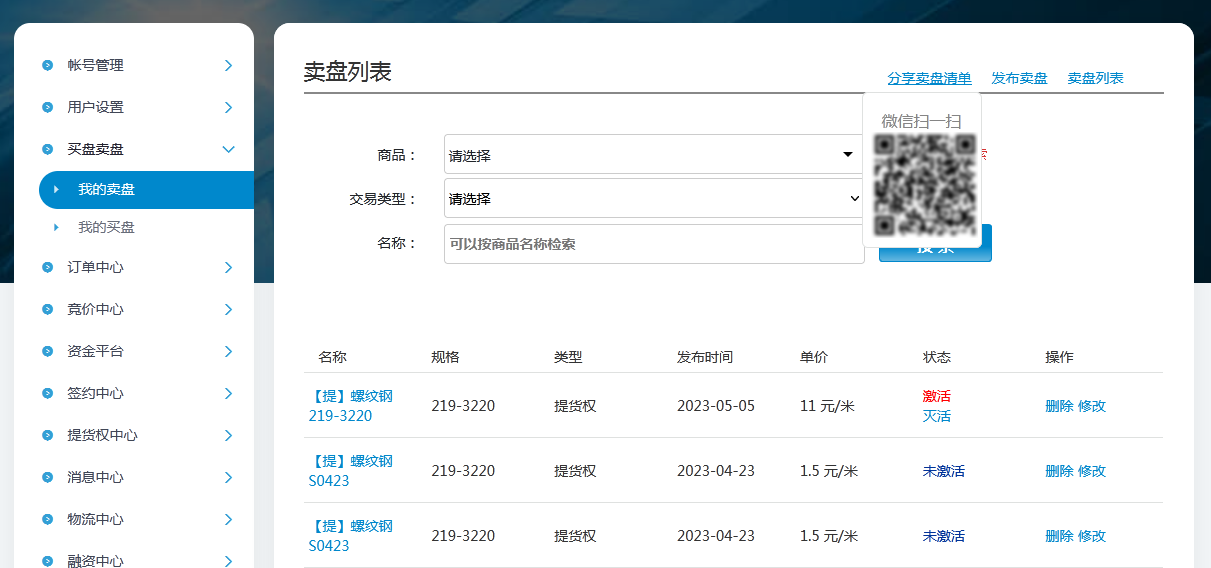Click the 名称 search input field
1211x568 pixels.
(653, 244)
